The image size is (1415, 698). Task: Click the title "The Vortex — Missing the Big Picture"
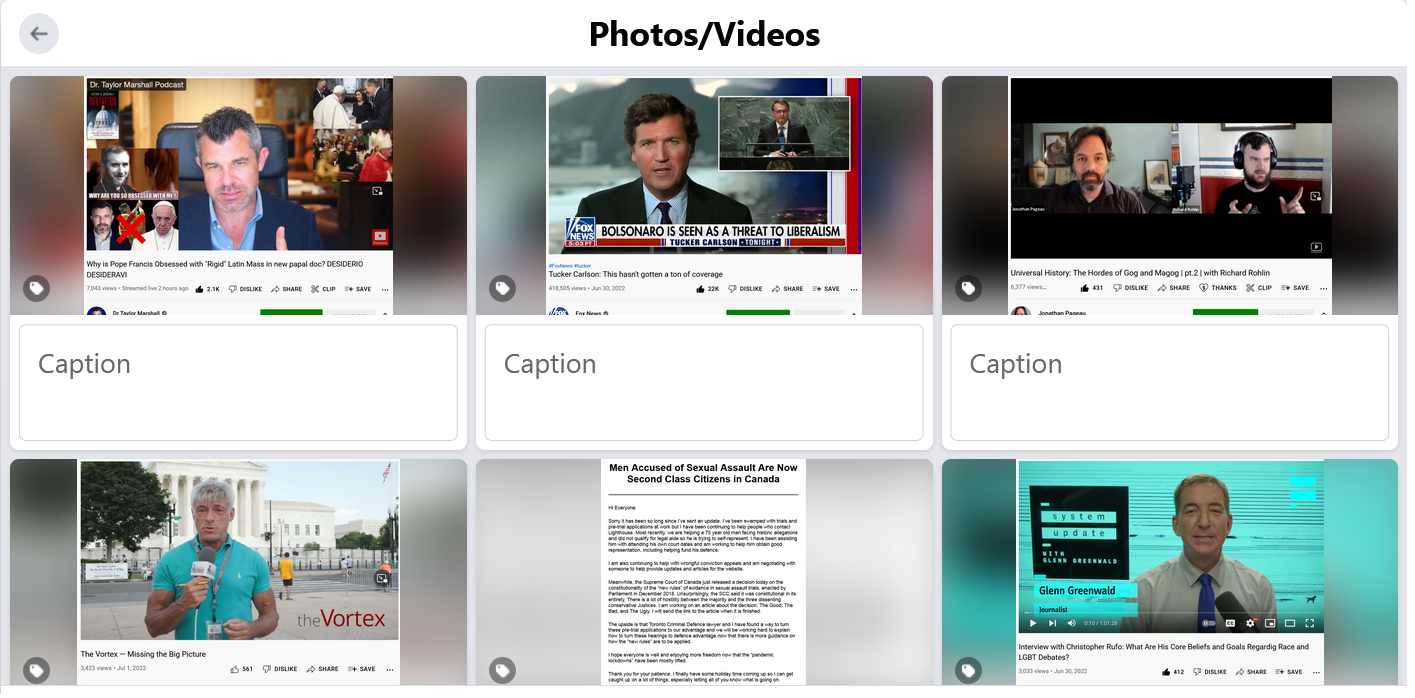coord(143,654)
